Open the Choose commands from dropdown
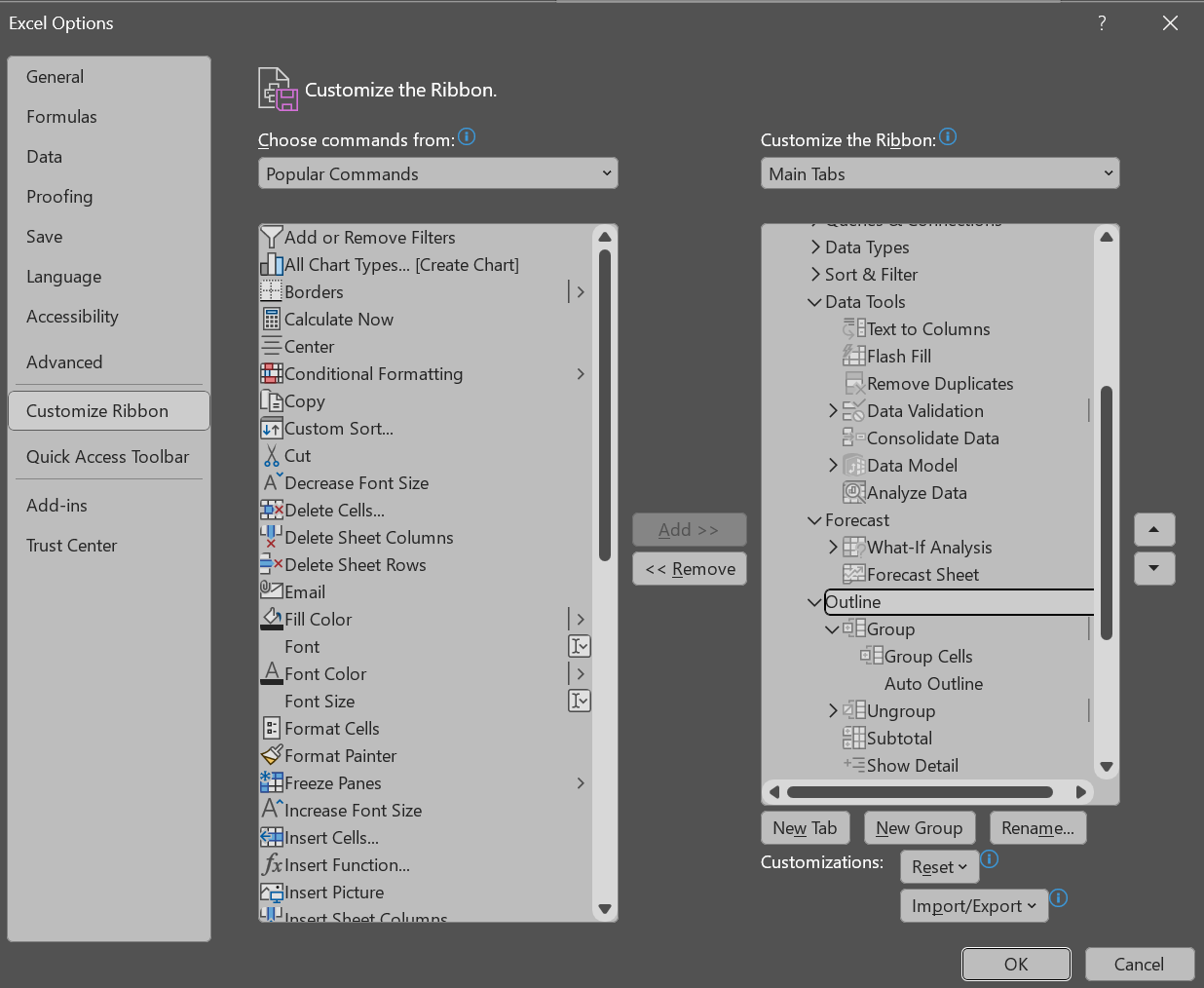This screenshot has width=1204, height=988. pos(437,172)
